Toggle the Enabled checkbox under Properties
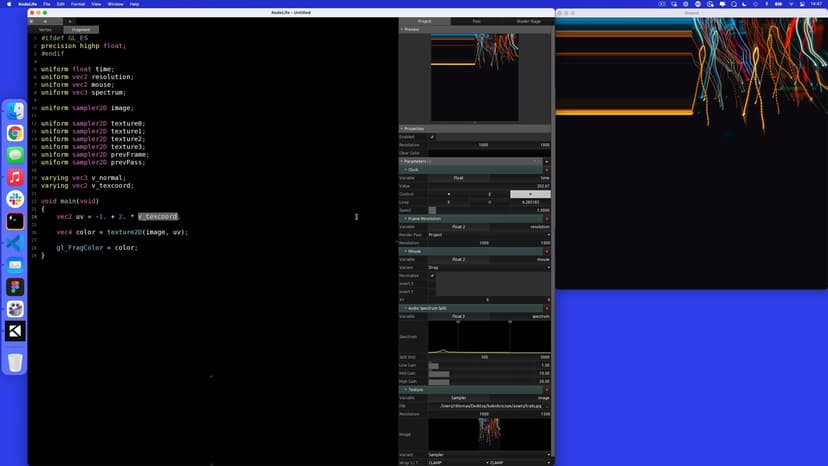The image size is (828, 466). coord(432,137)
